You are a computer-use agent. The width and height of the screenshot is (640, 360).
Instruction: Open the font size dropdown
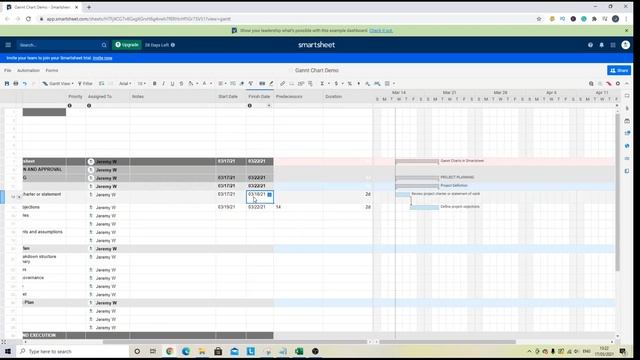click(x=141, y=84)
